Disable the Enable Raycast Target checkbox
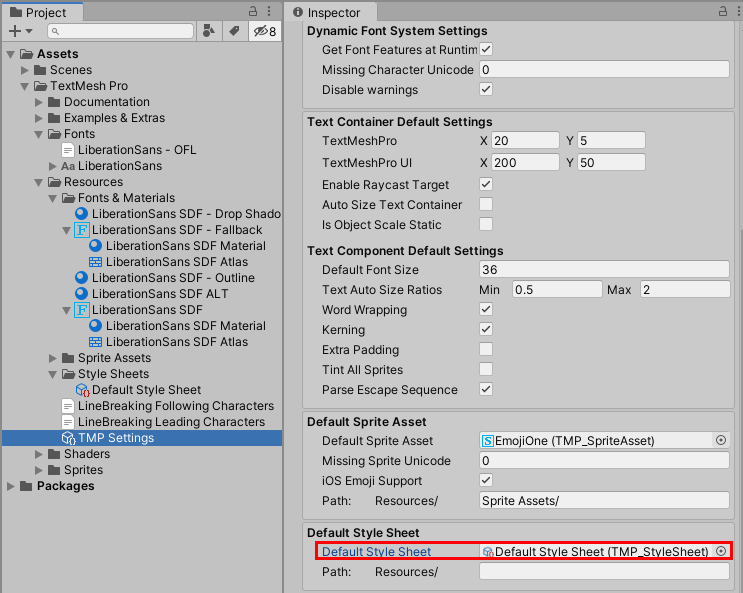This screenshot has height=593, width=743. coord(486,185)
